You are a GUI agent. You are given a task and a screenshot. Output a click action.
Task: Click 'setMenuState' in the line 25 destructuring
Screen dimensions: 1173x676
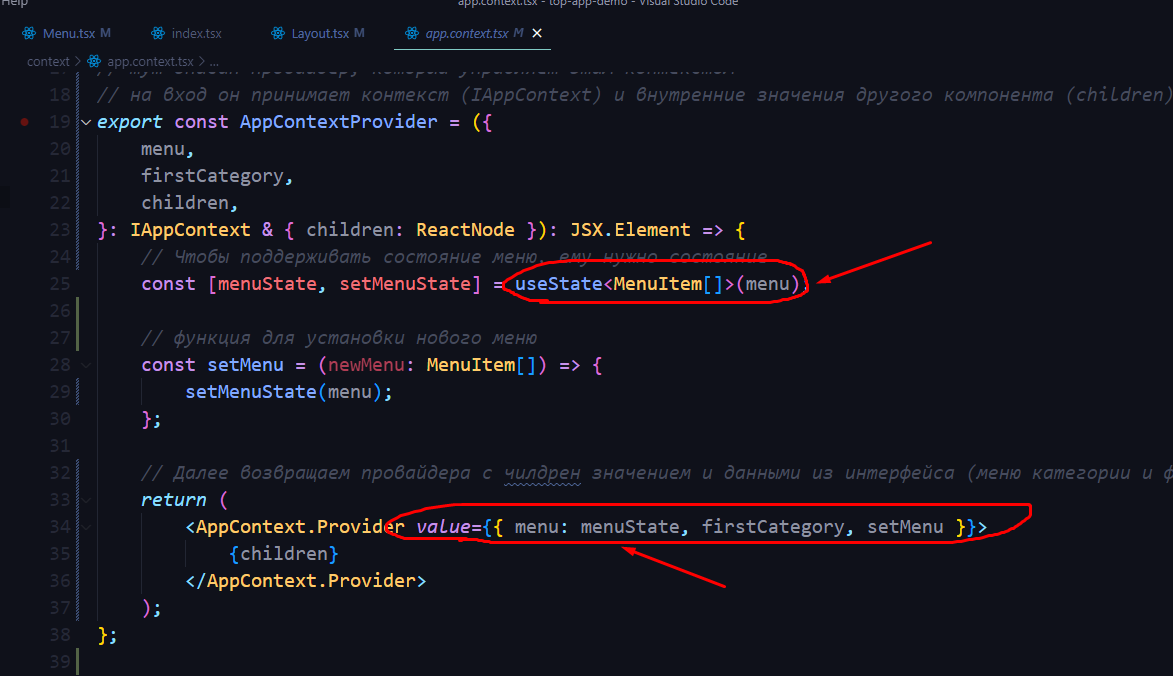coord(405,284)
